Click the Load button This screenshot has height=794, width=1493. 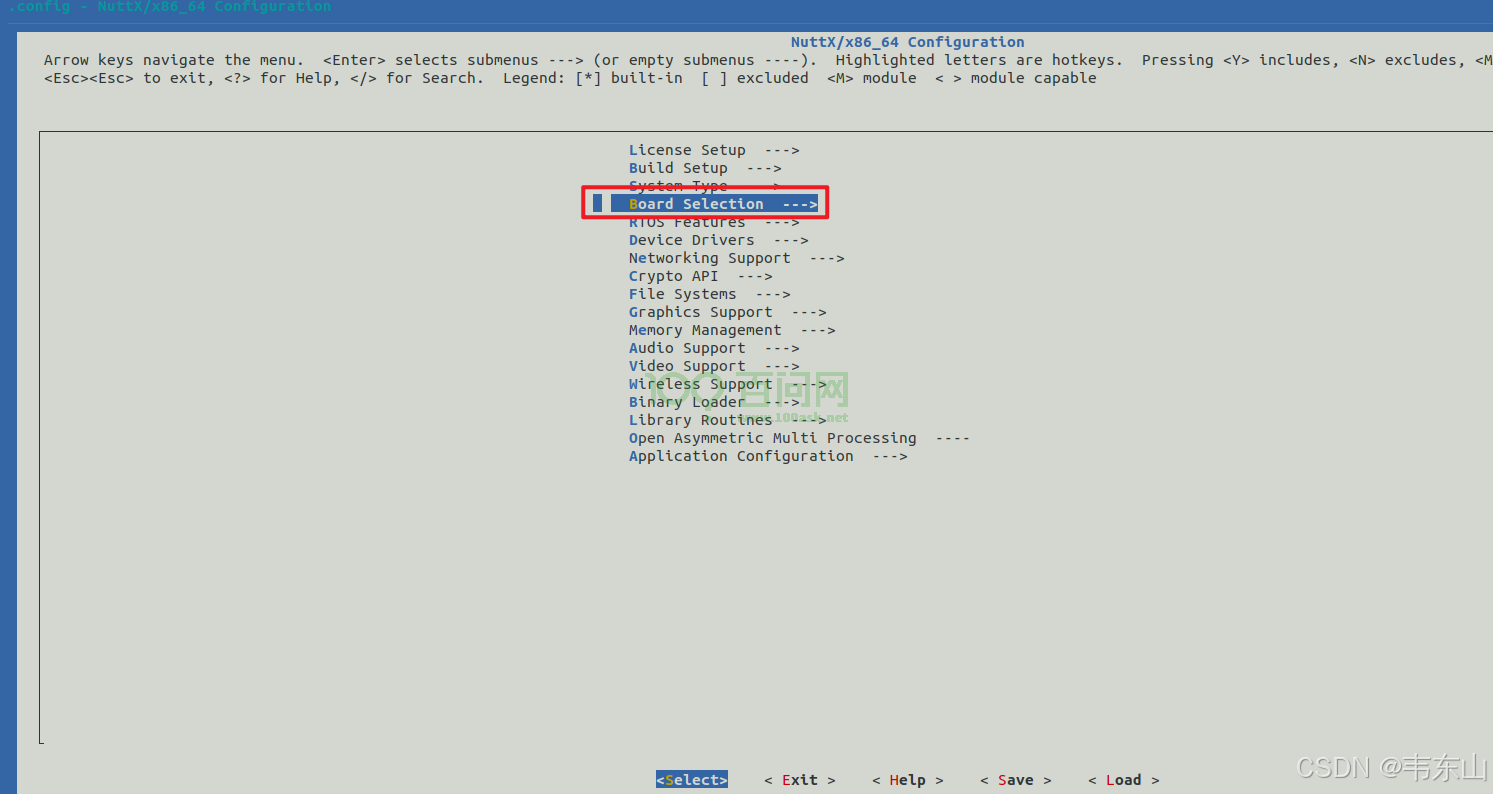(1124, 780)
